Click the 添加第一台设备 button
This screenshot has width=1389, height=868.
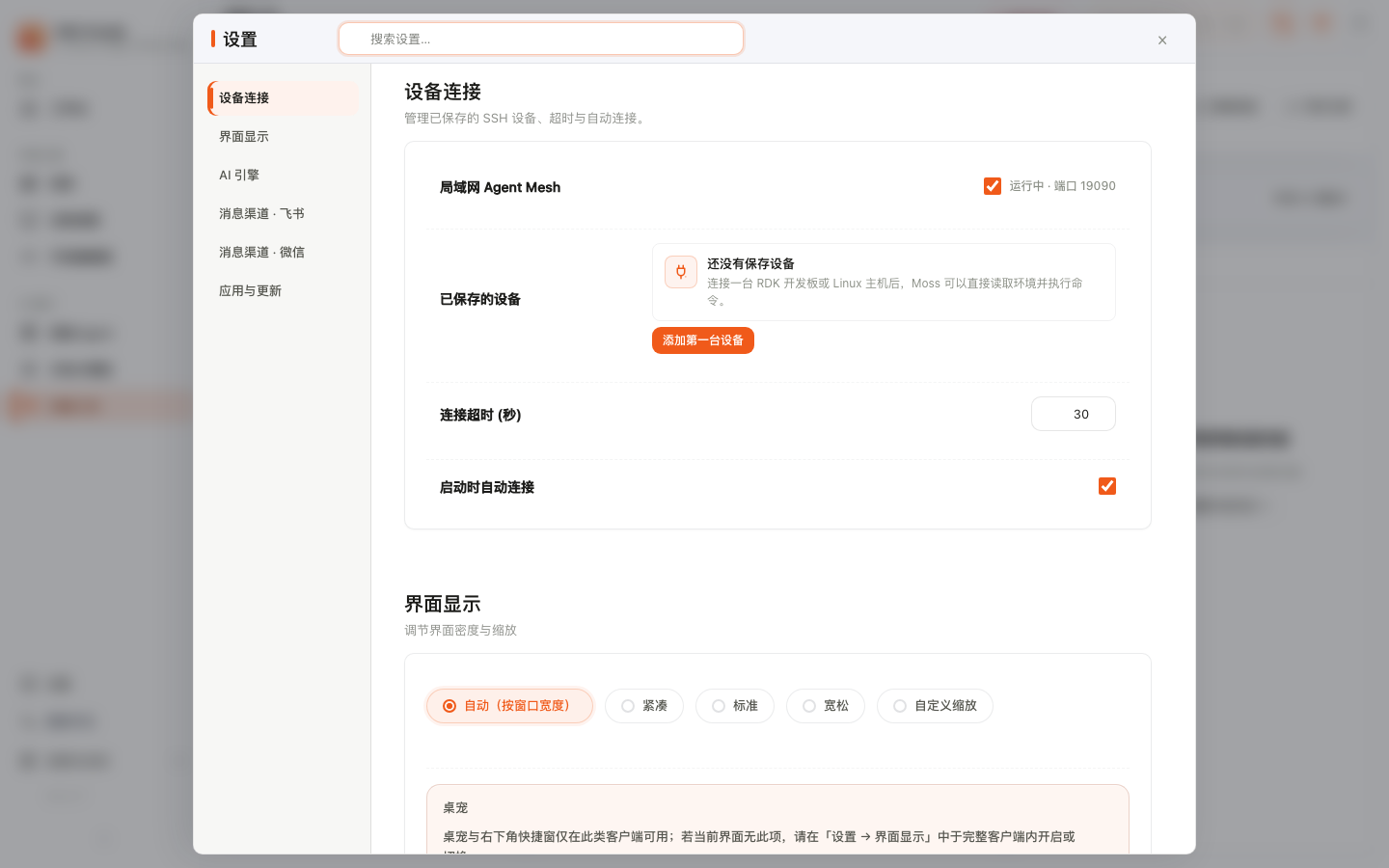pyautogui.click(x=703, y=340)
